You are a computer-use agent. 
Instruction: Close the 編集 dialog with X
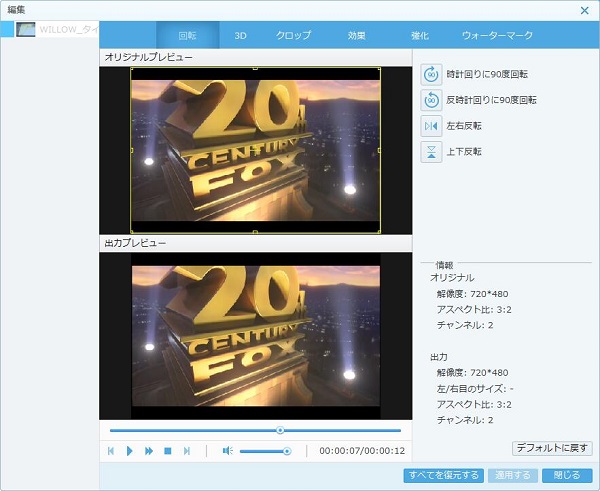click(585, 10)
